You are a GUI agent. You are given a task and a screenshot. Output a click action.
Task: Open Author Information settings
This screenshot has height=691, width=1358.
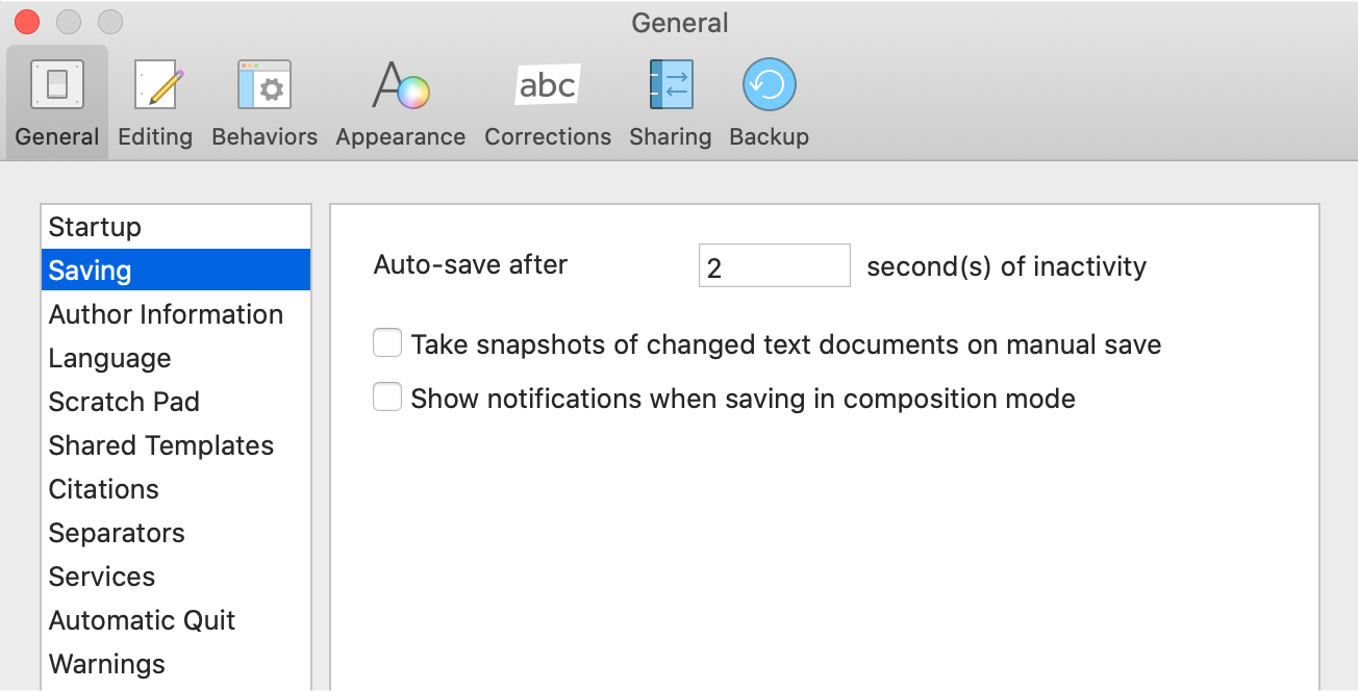click(166, 314)
